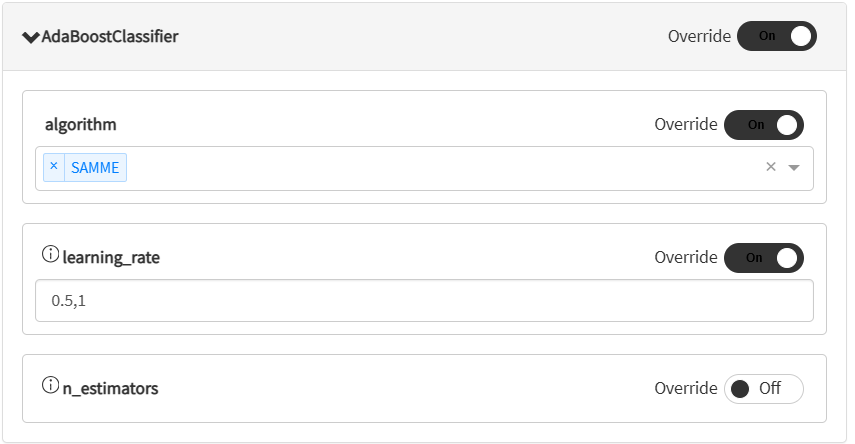Switch off the learning_rate Override toggle
This screenshot has height=444, width=855.
point(764,257)
